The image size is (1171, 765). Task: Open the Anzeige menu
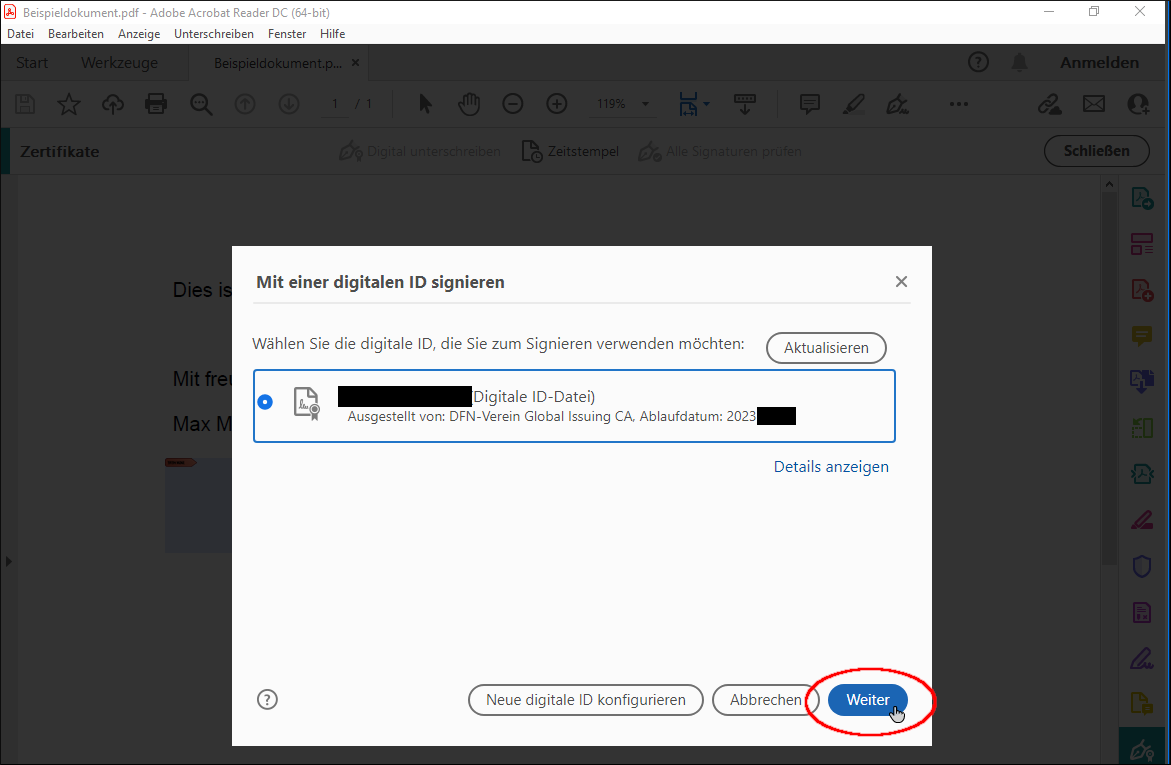pos(139,34)
